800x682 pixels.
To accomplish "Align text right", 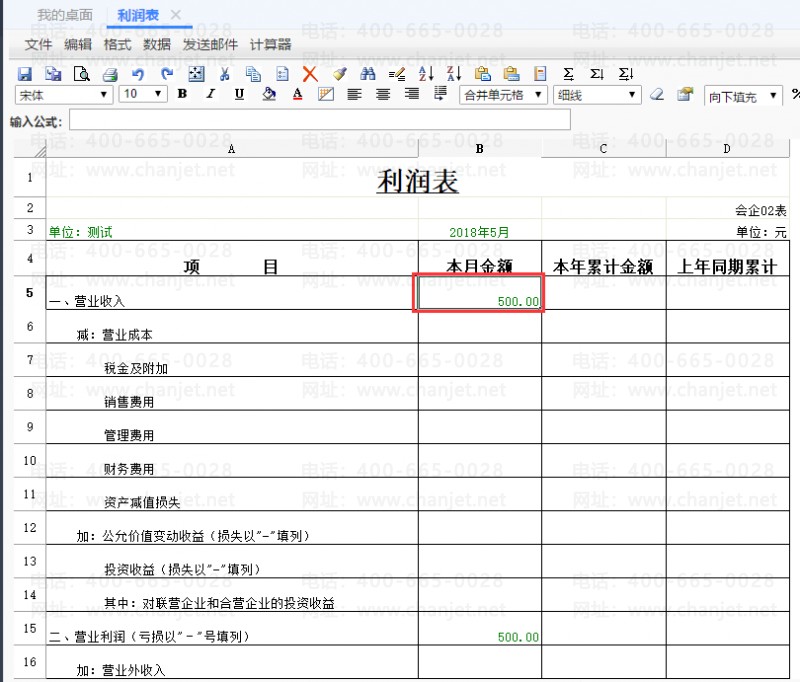I will (x=411, y=94).
